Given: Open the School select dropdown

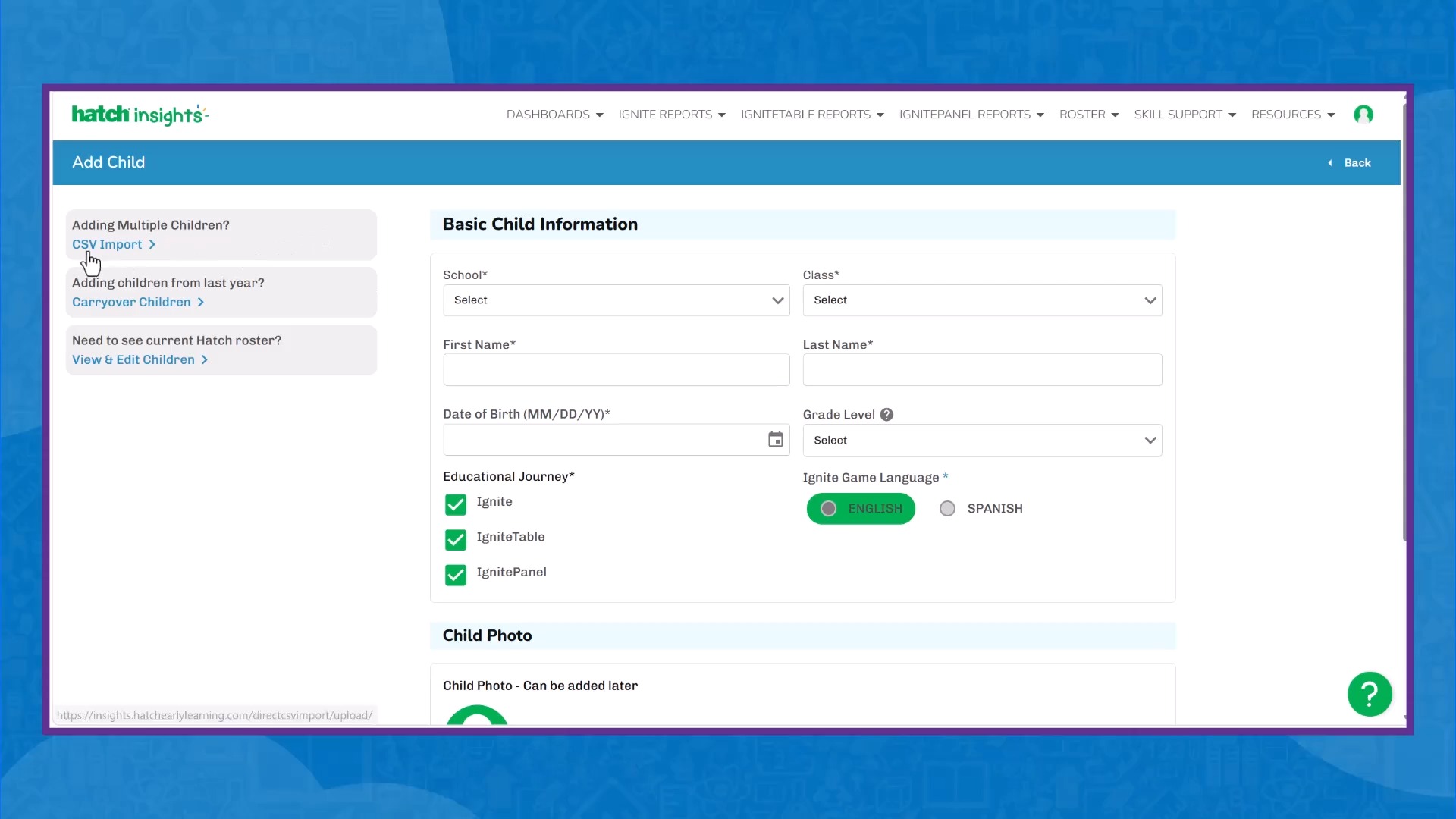Looking at the screenshot, I should [617, 300].
